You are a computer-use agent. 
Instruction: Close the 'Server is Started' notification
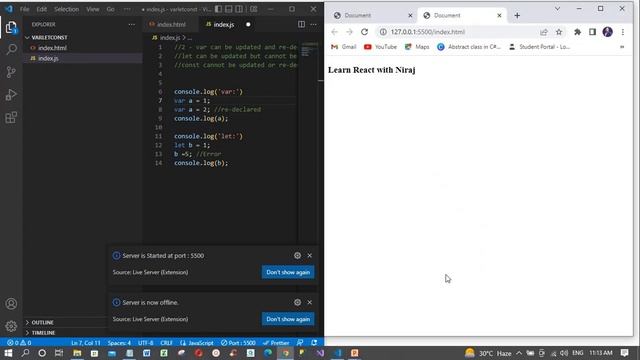coord(310,256)
